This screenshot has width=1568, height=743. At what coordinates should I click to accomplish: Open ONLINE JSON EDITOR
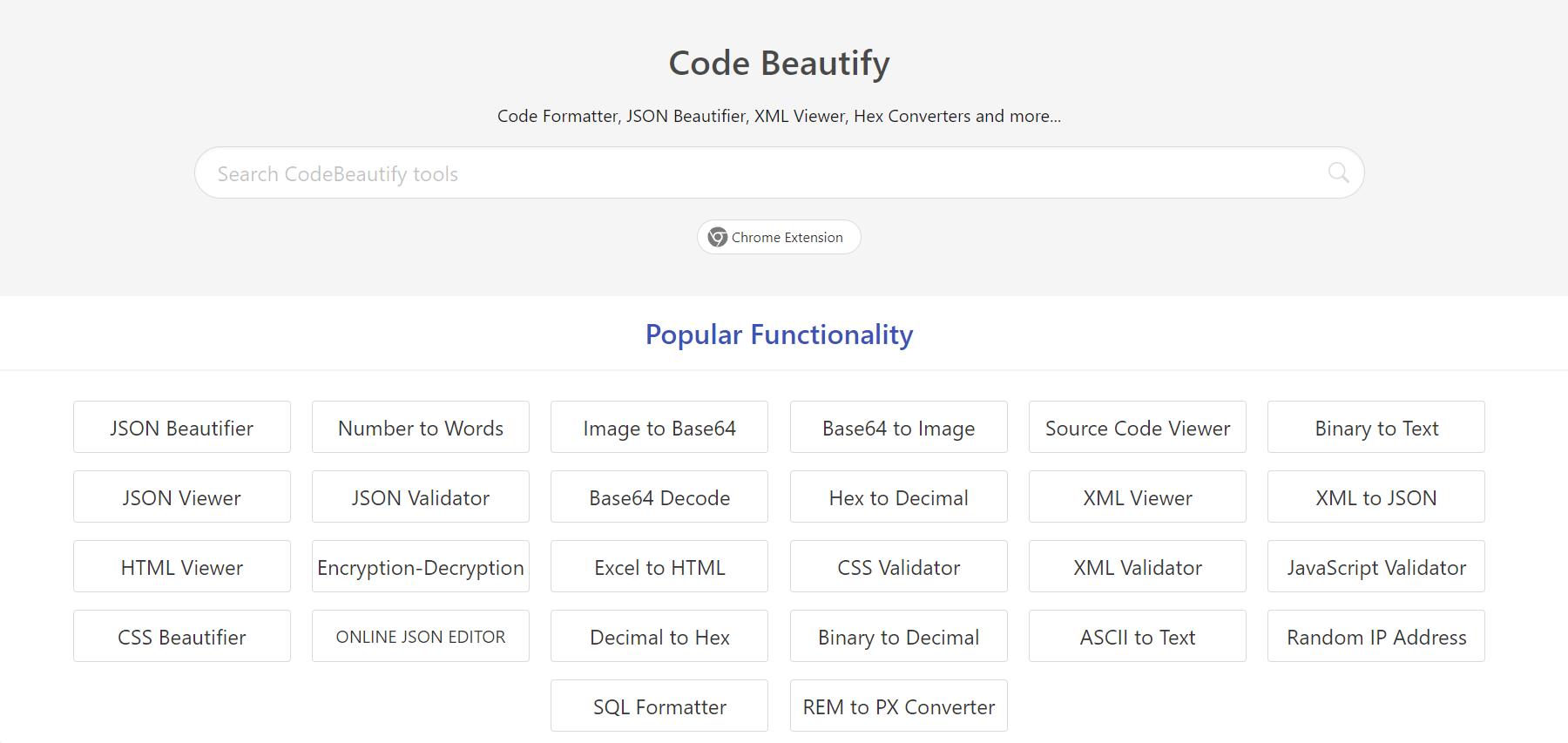tap(421, 636)
